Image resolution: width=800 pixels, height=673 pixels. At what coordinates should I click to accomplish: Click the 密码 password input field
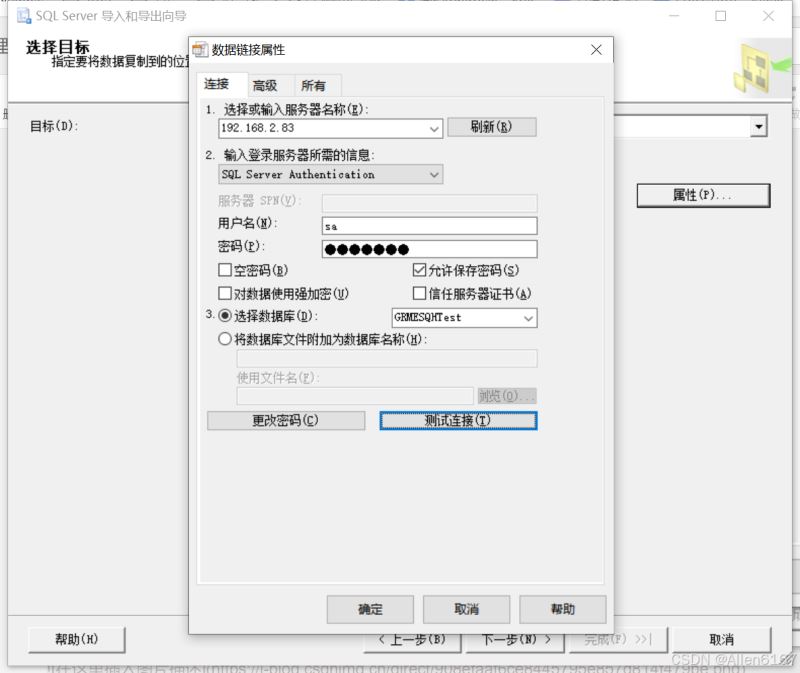[x=429, y=249]
